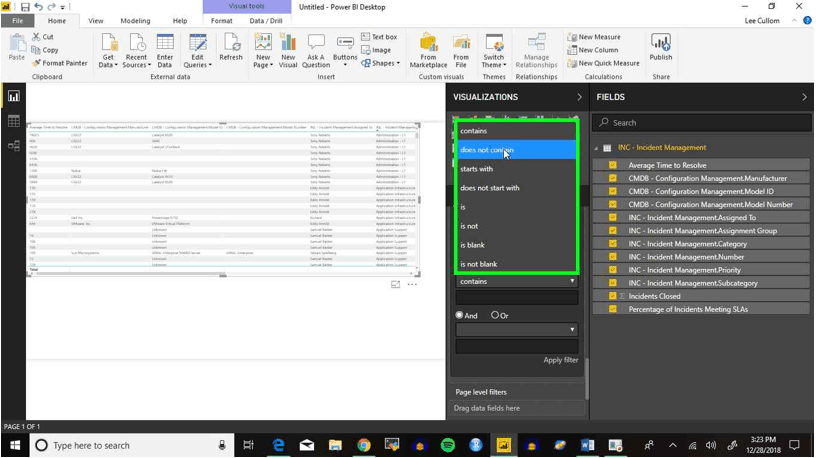The width and height of the screenshot is (816, 458).
Task: Click Apply filter
Action: click(x=560, y=360)
